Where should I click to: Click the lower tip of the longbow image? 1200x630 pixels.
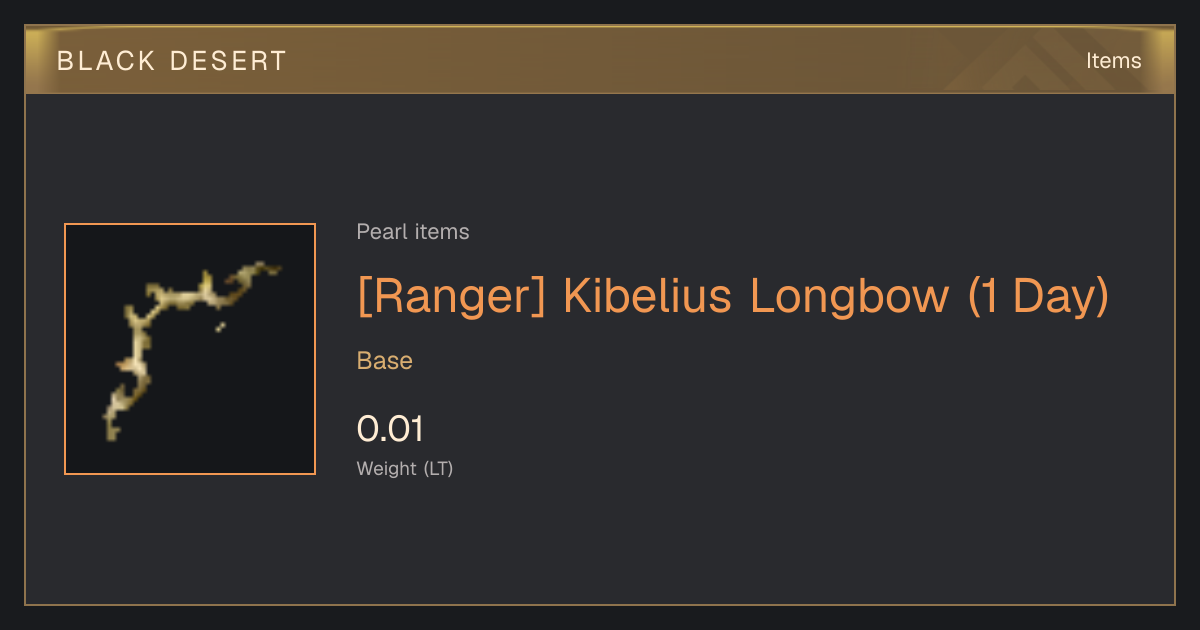pyautogui.click(x=111, y=428)
